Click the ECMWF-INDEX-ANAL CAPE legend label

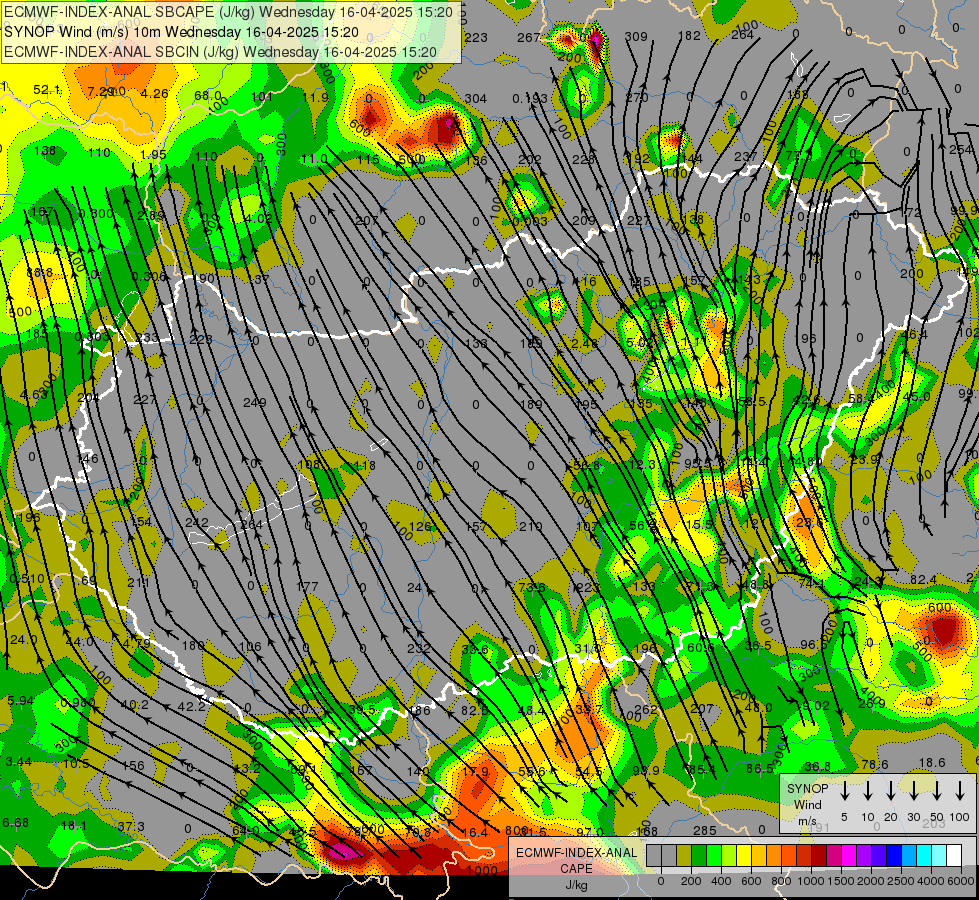pos(576,861)
